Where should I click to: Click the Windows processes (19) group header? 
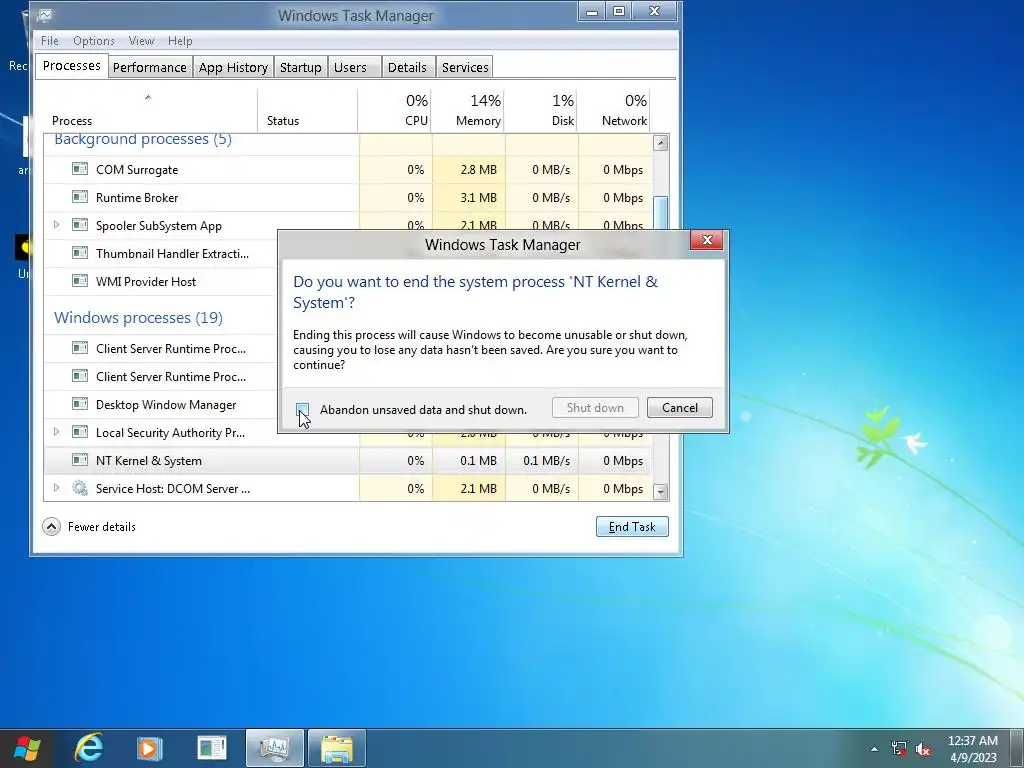point(138,317)
